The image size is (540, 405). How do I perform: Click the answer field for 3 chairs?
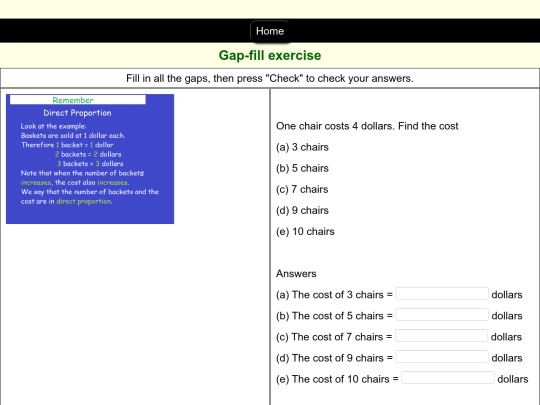442,293
